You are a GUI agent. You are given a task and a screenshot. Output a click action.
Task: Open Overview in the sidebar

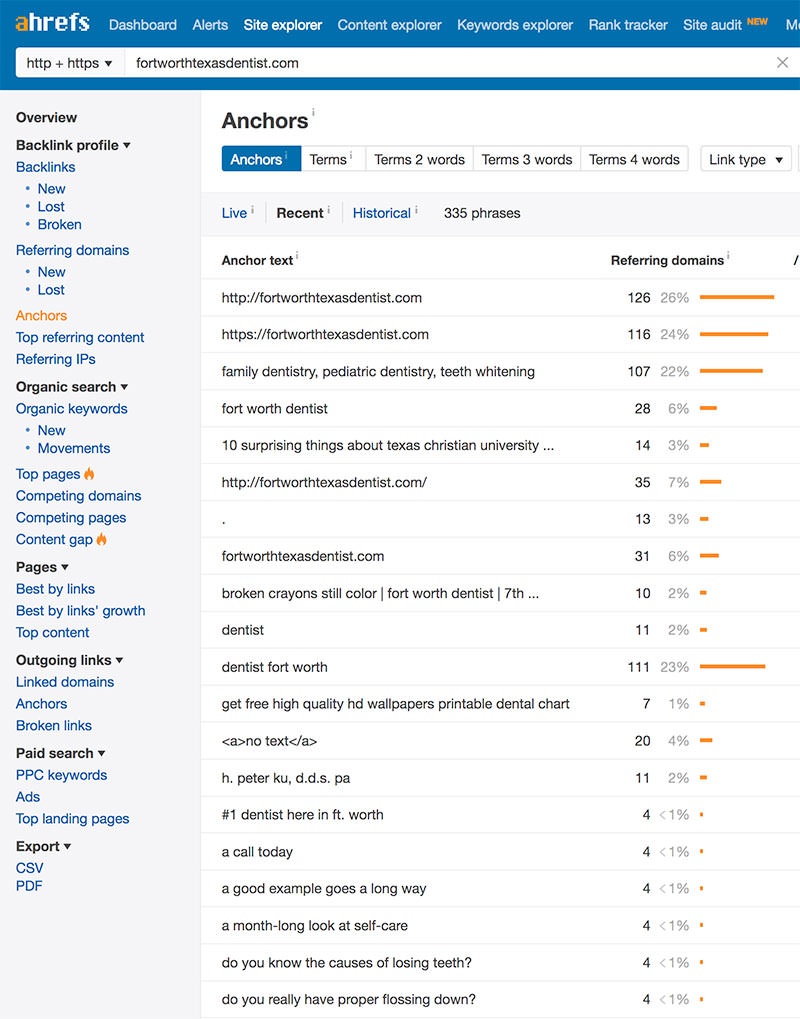point(46,117)
